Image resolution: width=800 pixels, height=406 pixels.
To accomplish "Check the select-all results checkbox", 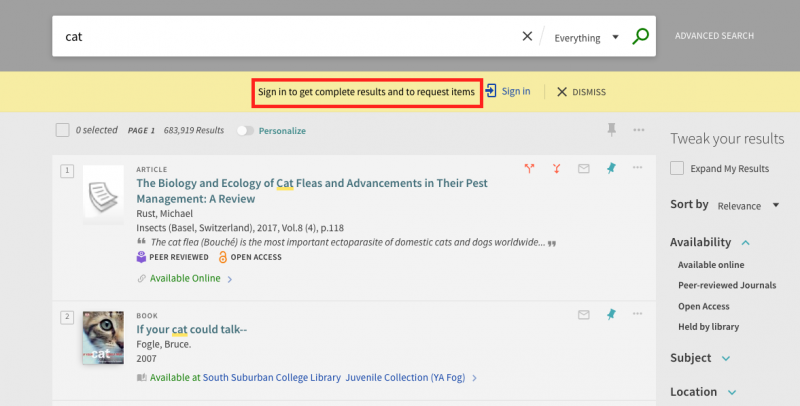I will coord(63,130).
